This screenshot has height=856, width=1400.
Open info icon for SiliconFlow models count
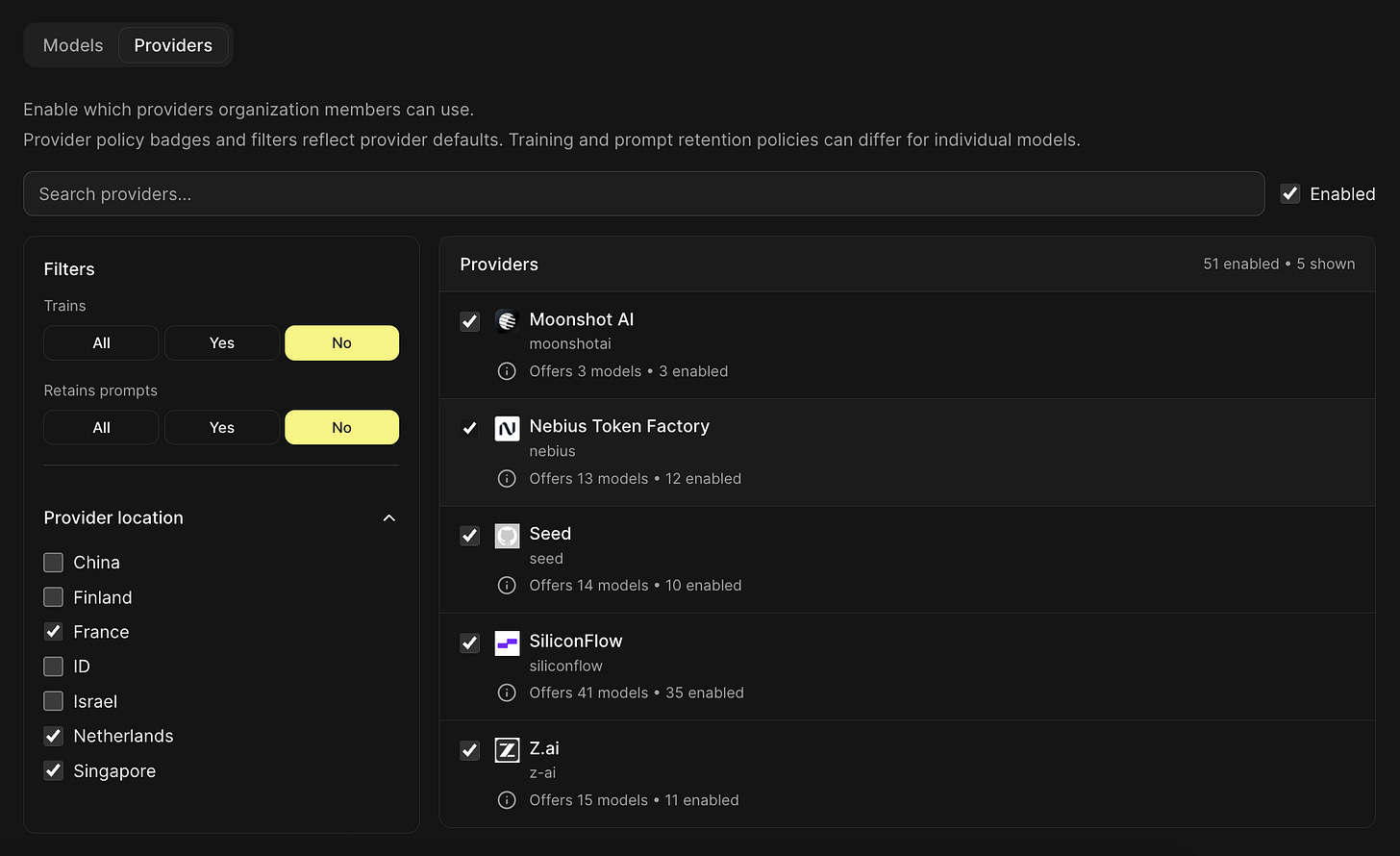pyautogui.click(x=507, y=692)
